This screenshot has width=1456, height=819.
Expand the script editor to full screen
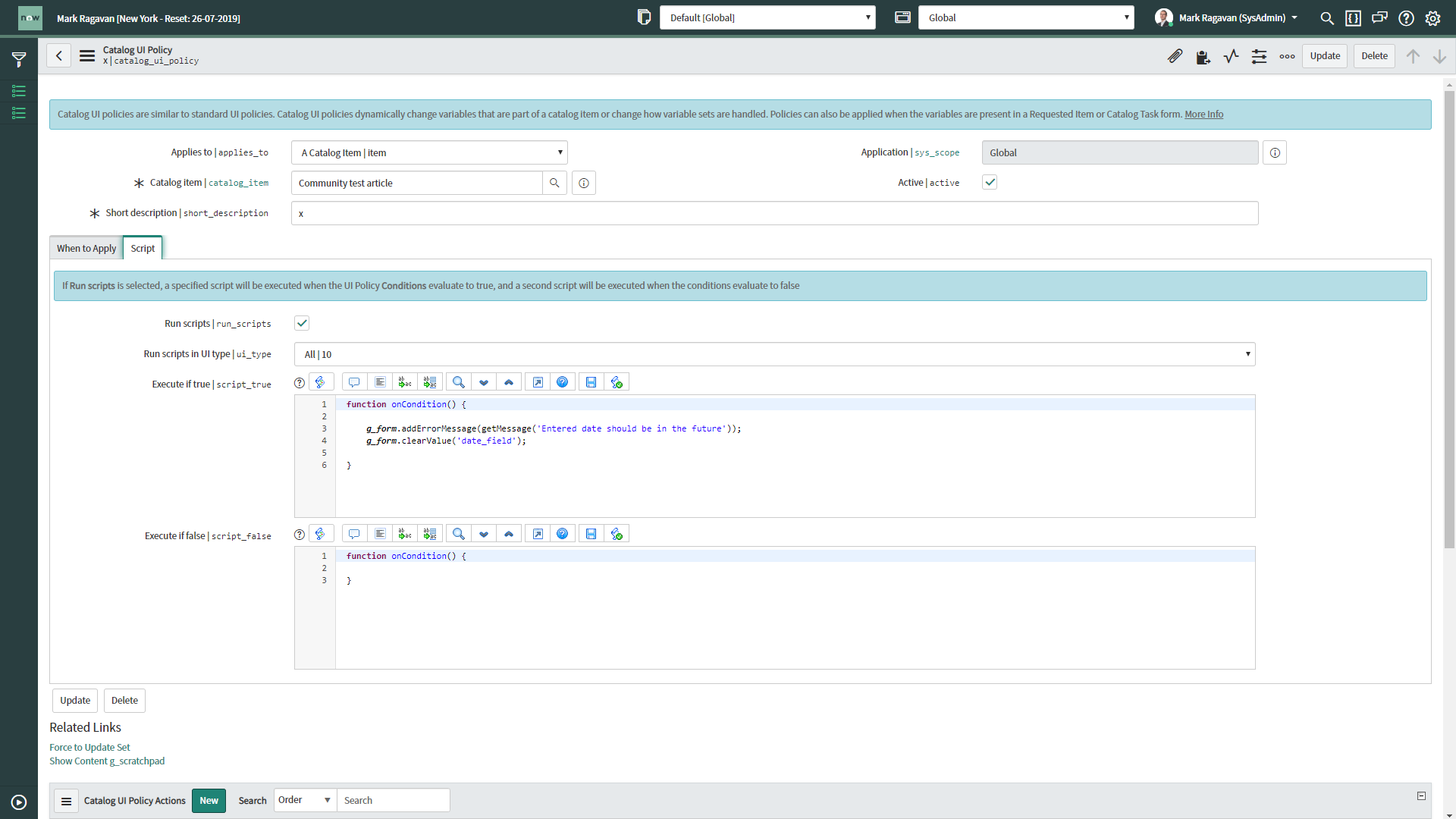click(538, 381)
